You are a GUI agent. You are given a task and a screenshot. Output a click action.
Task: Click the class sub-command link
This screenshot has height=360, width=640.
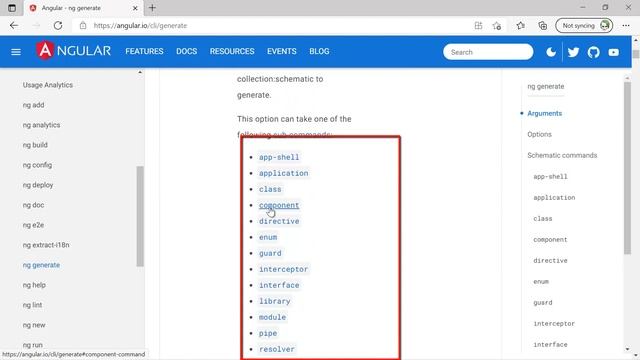[x=270, y=189]
